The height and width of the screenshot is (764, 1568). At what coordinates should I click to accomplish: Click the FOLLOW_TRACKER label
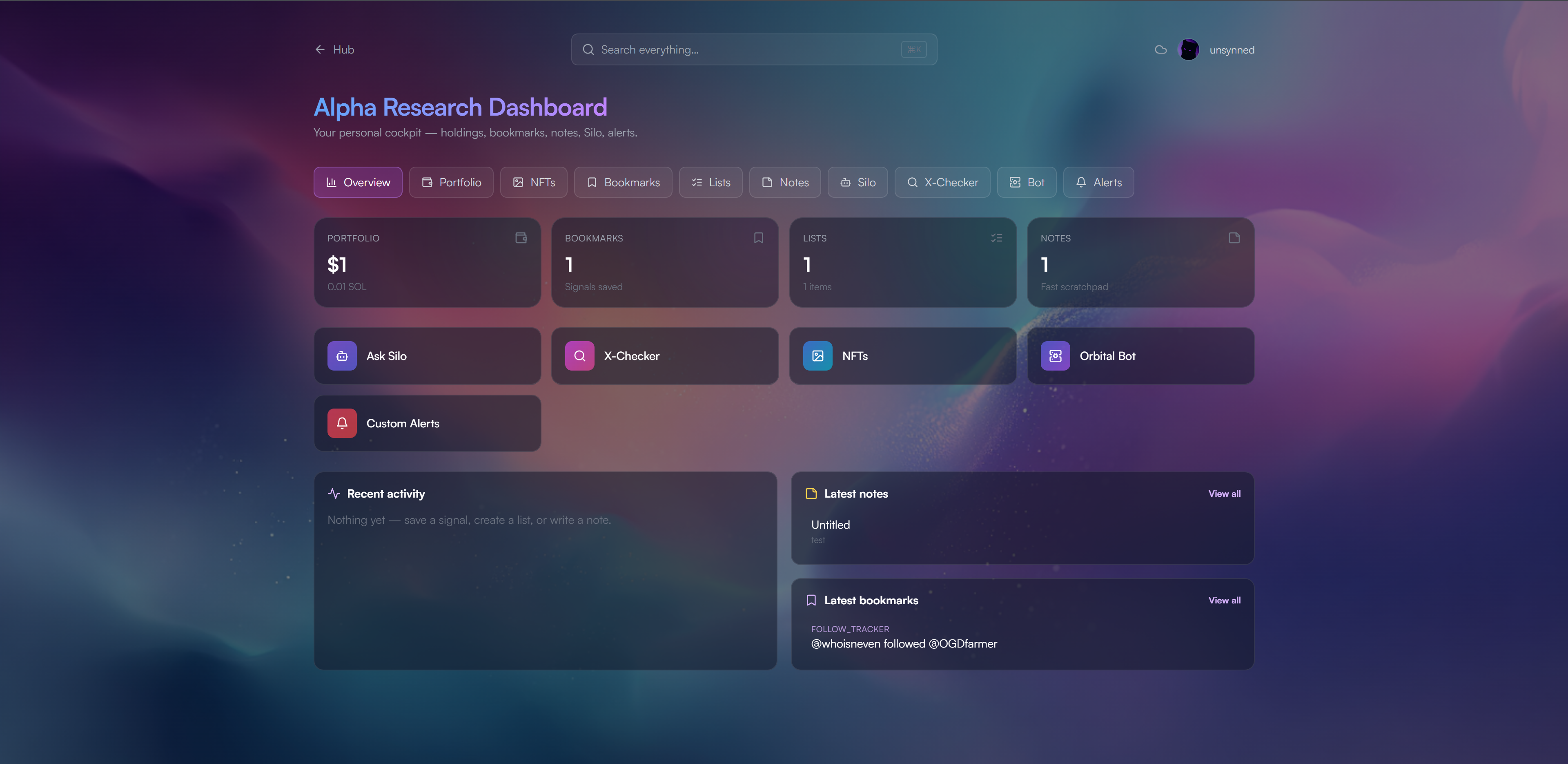pyautogui.click(x=850, y=629)
